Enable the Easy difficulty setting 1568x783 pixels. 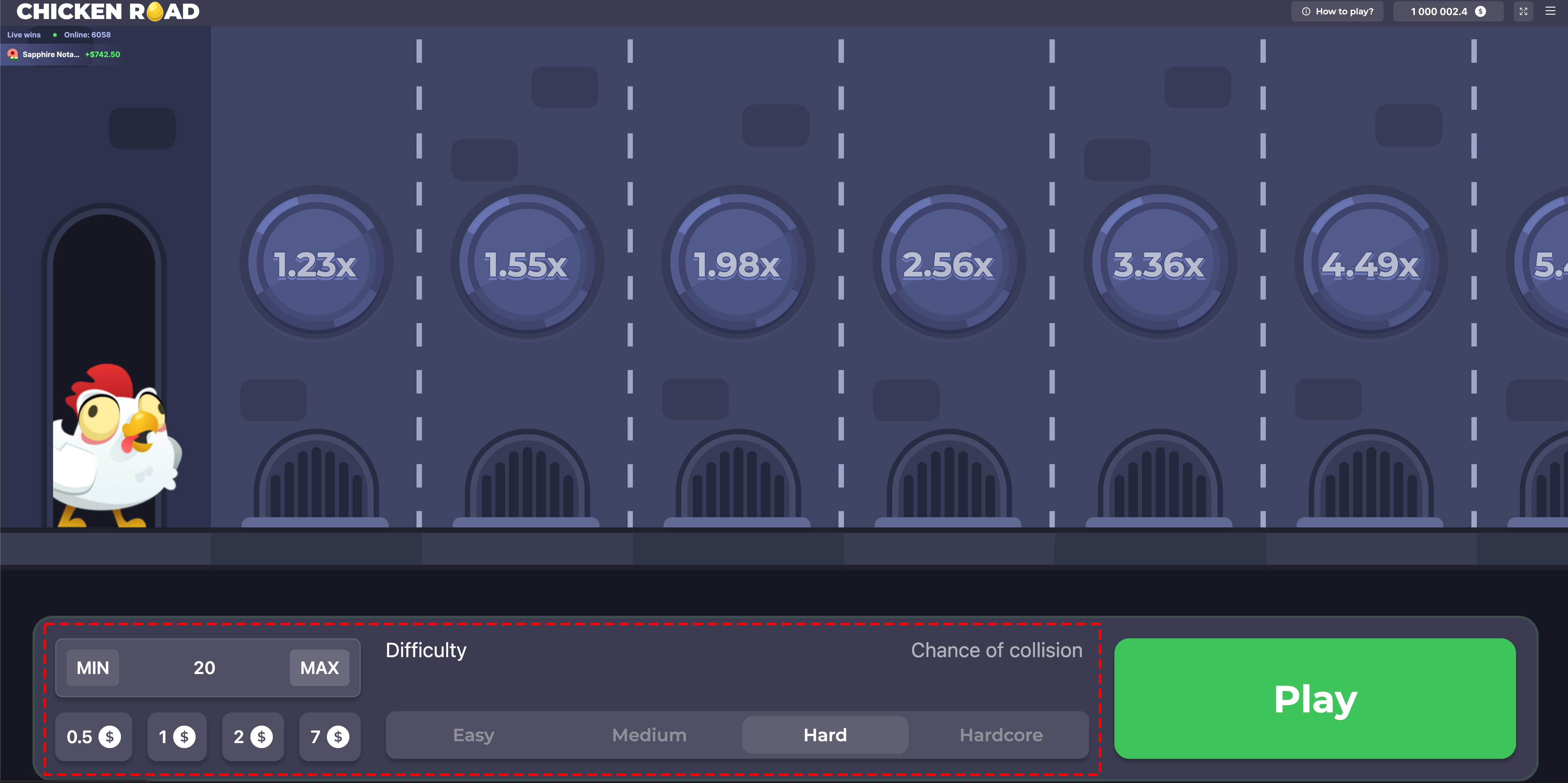(x=473, y=735)
